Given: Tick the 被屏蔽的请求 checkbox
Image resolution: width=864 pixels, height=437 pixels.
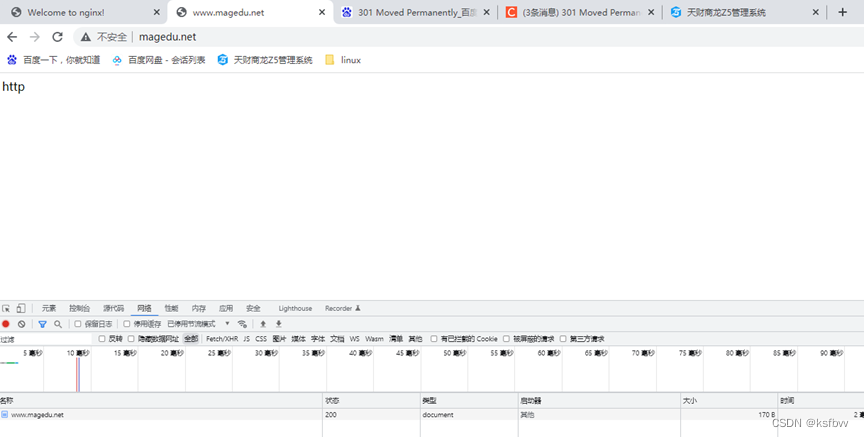Looking at the screenshot, I should pos(506,339).
